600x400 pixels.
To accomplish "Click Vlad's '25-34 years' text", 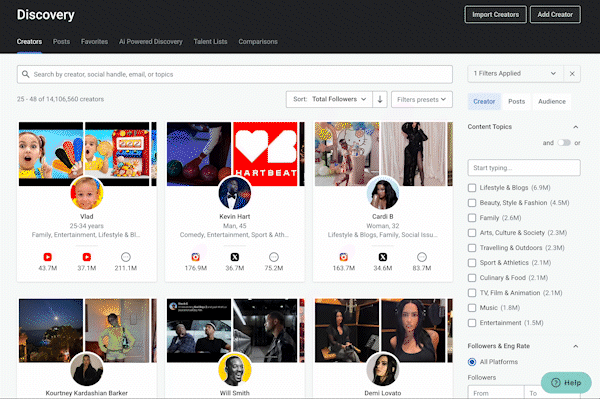I will click(87, 226).
